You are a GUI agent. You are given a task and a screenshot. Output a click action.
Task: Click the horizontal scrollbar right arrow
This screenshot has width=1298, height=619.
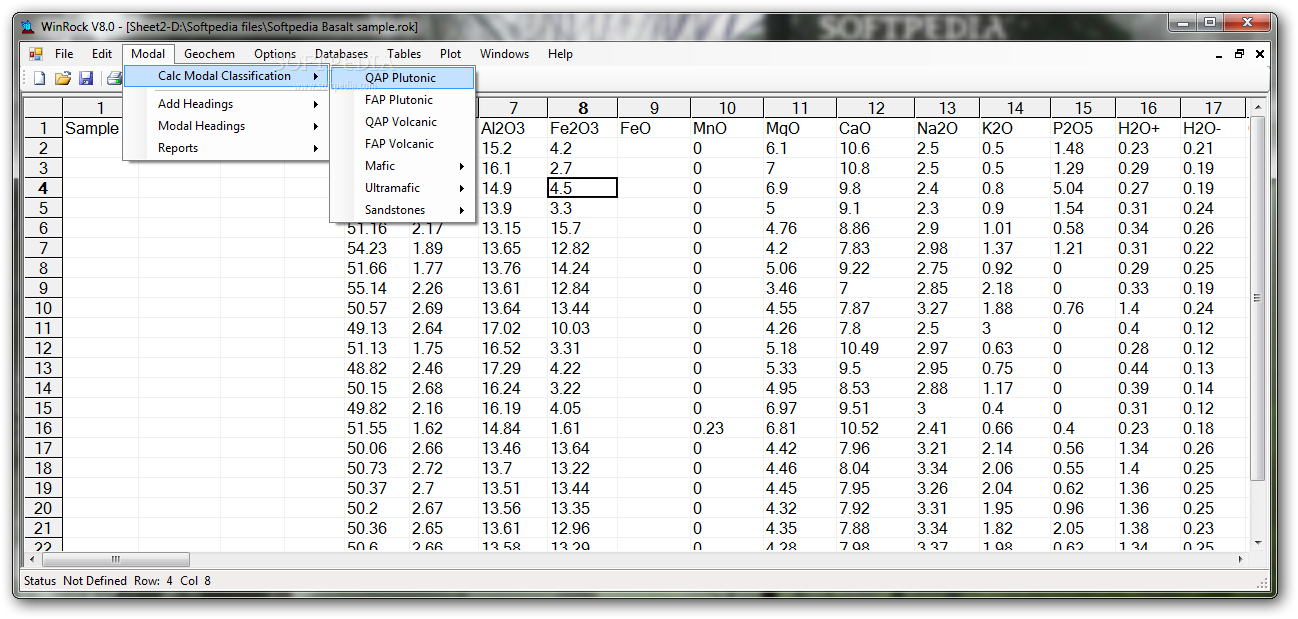click(1240, 559)
